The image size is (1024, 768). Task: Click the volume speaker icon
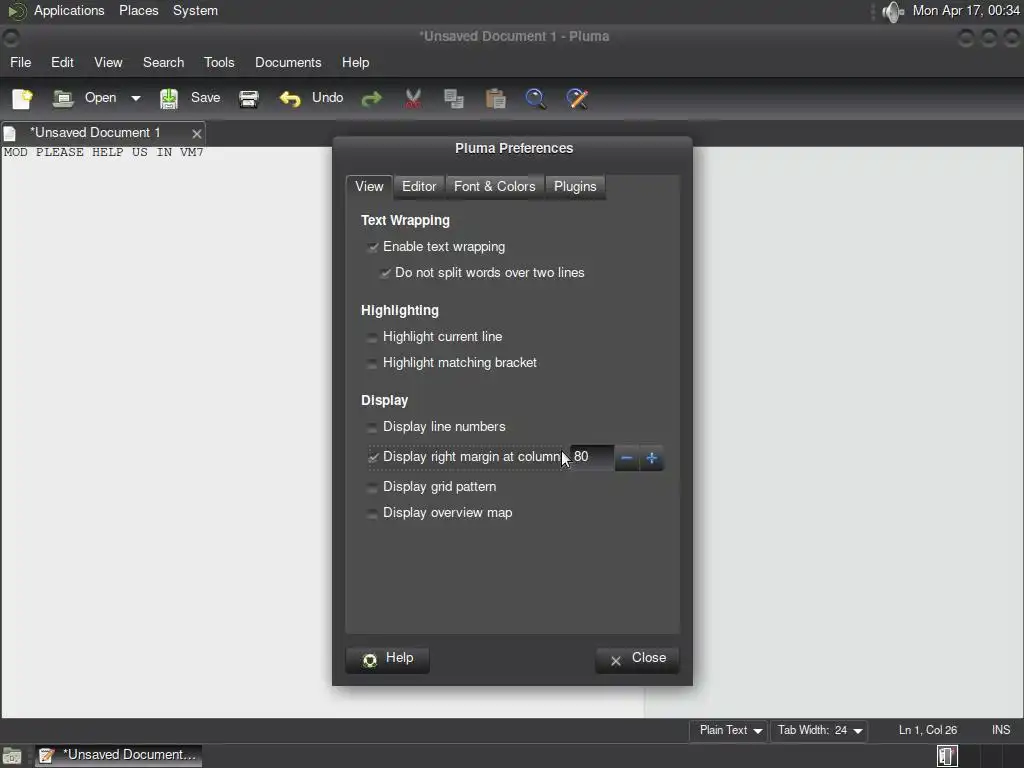pos(892,11)
